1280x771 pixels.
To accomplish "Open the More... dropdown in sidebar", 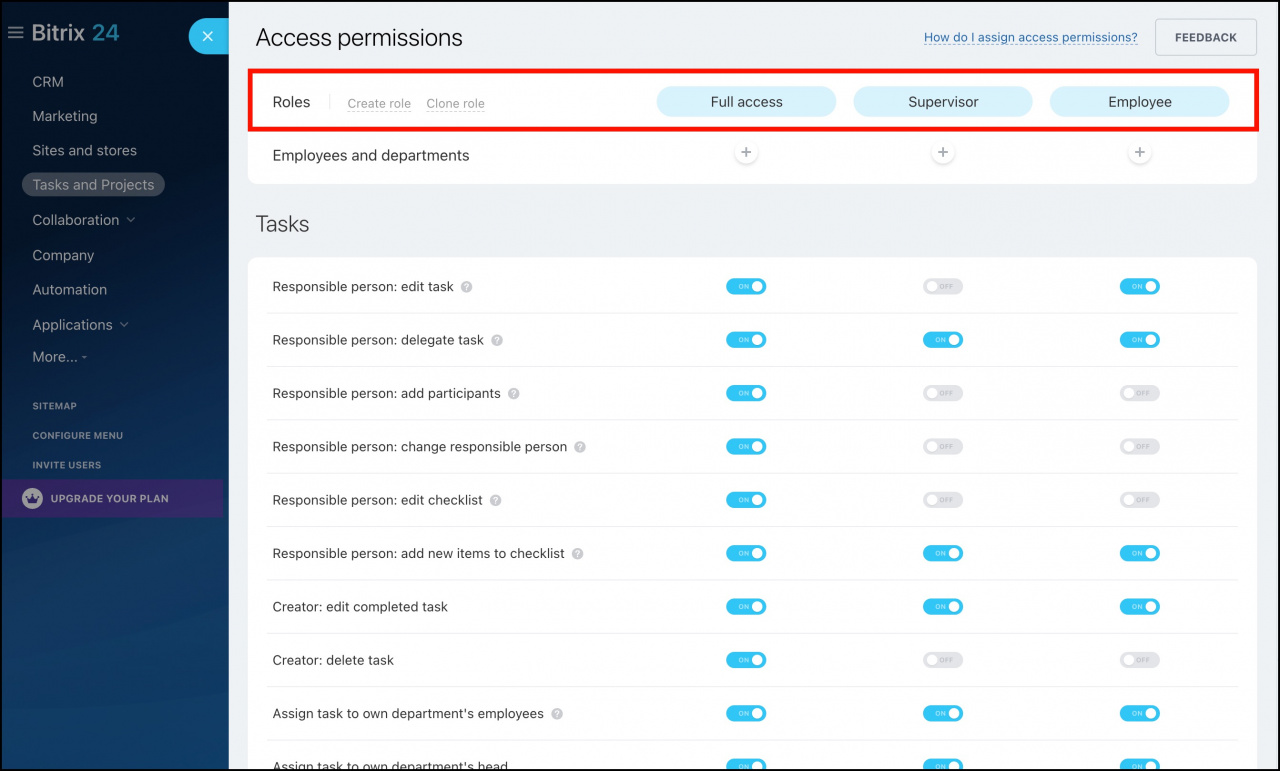I will click(x=60, y=357).
